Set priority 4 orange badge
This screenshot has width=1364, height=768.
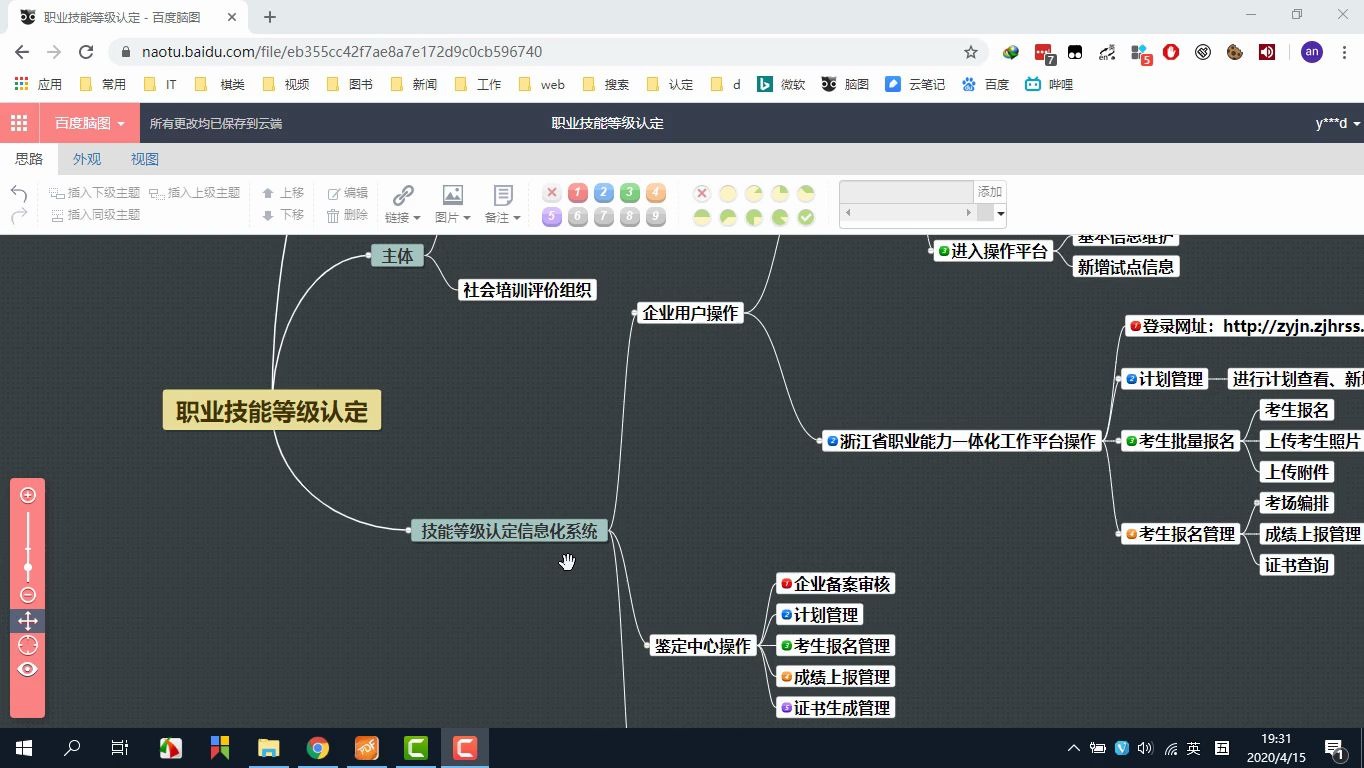pyautogui.click(x=655, y=193)
